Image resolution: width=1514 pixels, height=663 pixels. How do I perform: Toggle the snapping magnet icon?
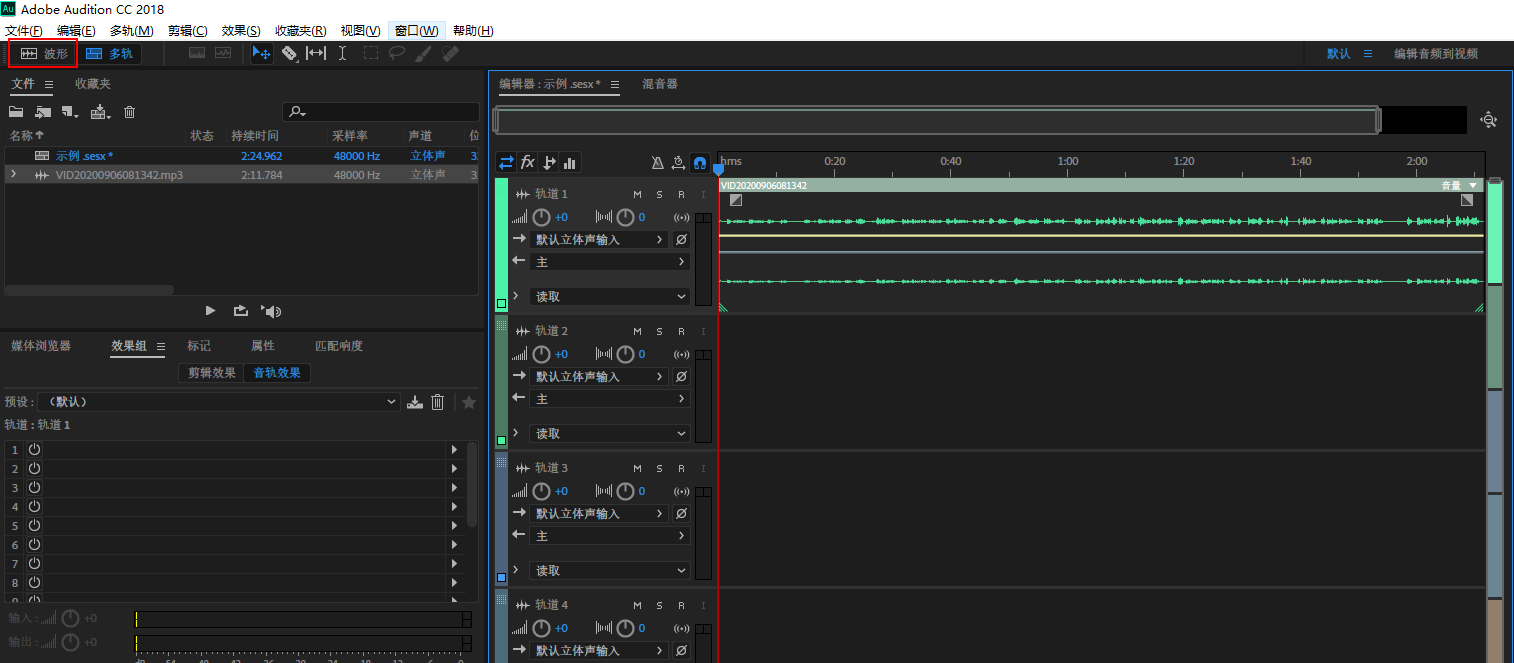[x=700, y=162]
